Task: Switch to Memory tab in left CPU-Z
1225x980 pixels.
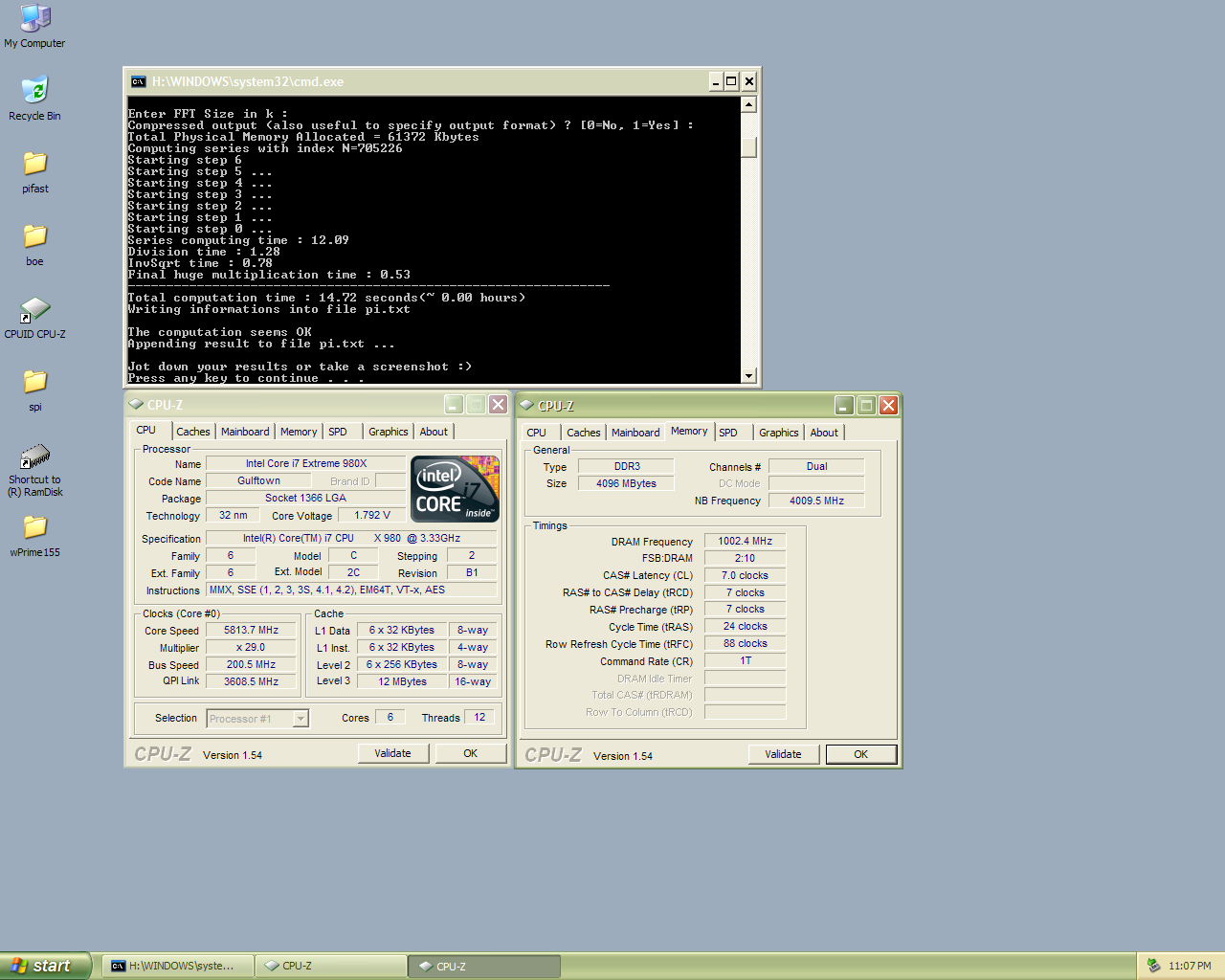Action: coord(299,432)
